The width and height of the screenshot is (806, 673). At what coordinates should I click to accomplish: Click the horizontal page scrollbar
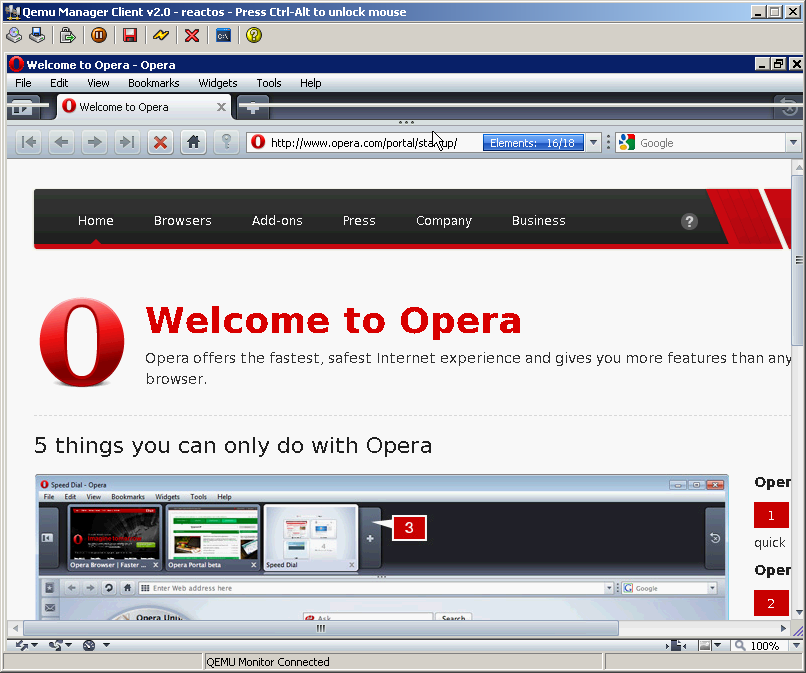coord(320,628)
